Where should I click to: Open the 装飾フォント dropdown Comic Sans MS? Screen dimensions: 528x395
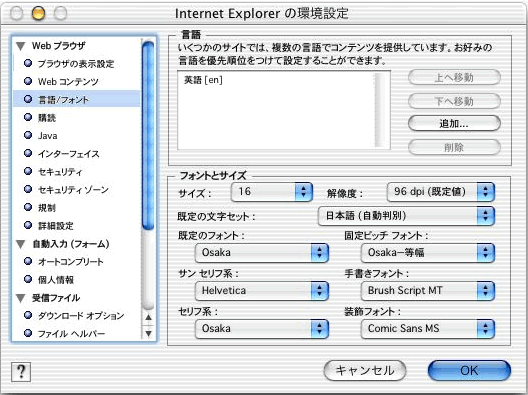(428, 329)
